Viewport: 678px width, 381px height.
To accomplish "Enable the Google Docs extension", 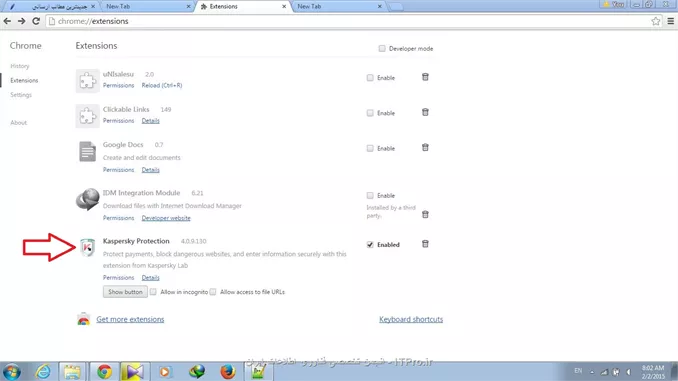I will click(x=370, y=148).
